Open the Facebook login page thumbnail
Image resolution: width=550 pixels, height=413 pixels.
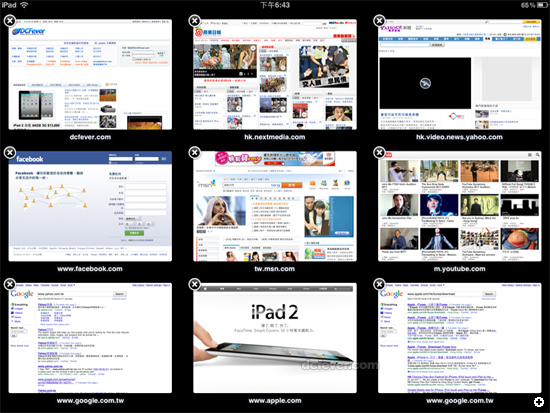click(90, 206)
